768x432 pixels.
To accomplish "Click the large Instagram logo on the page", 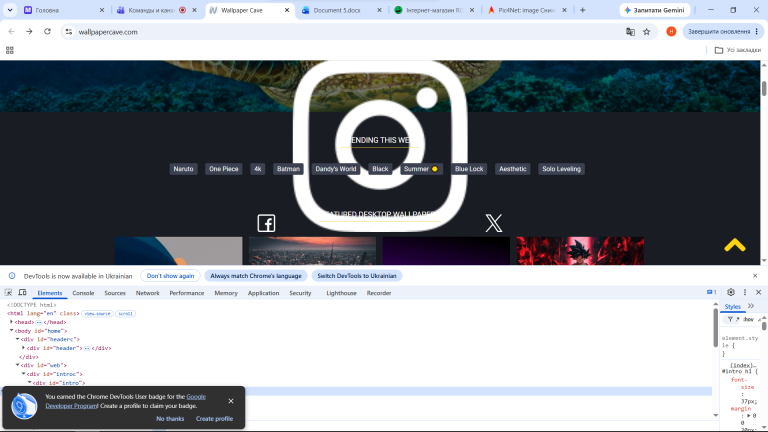I will (380, 145).
